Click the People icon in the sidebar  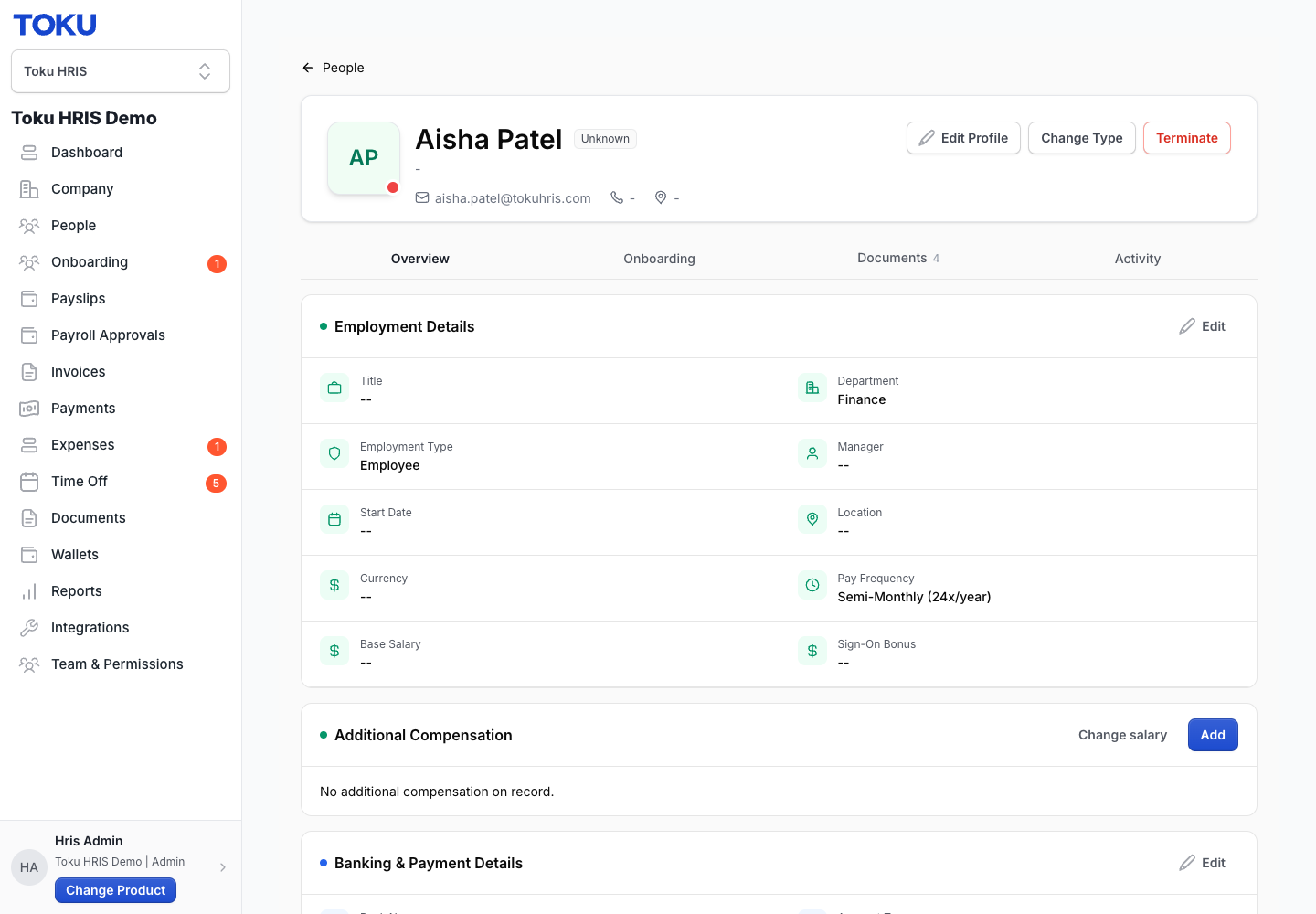click(x=29, y=226)
